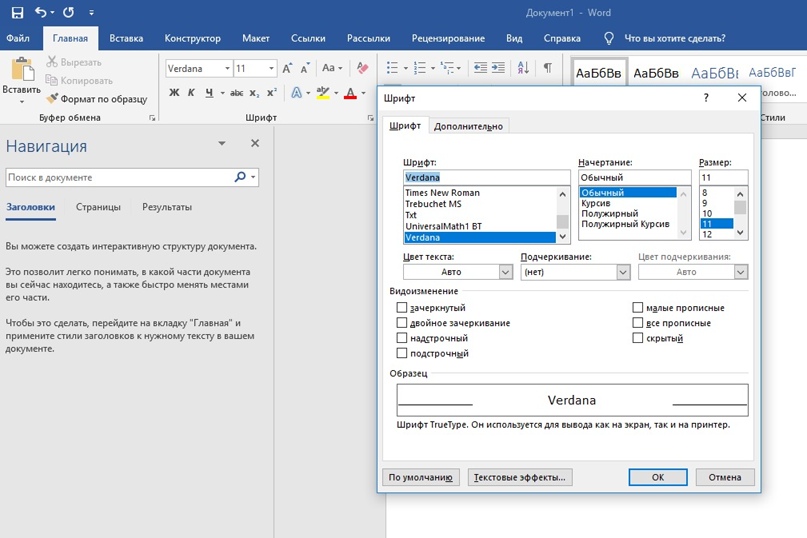Show paragraph marks with ¶ icon

548,68
